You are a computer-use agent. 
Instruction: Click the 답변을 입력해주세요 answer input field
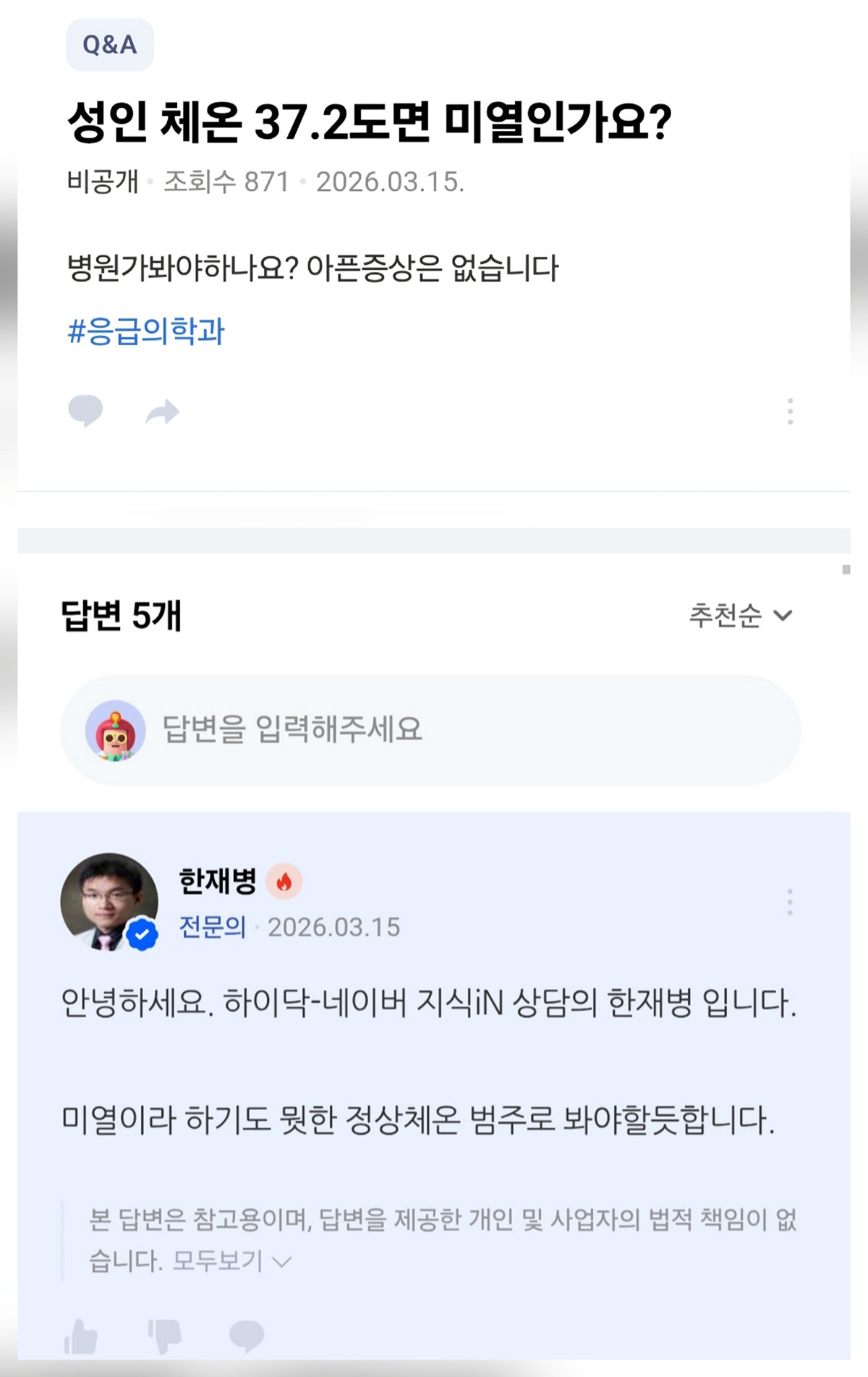[430, 730]
